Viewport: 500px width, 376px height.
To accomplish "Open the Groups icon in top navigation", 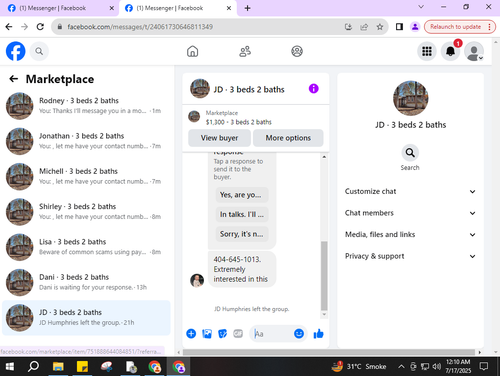I will pos(297,51).
